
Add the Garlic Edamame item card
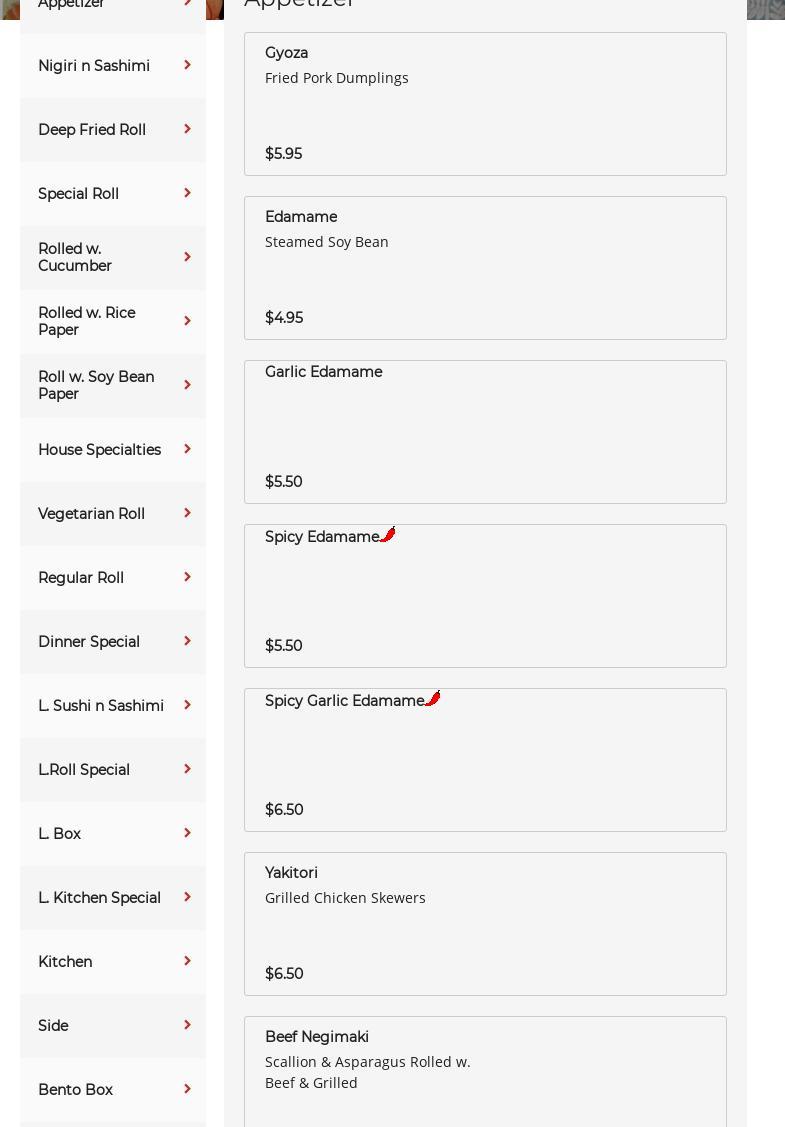pos(485,432)
